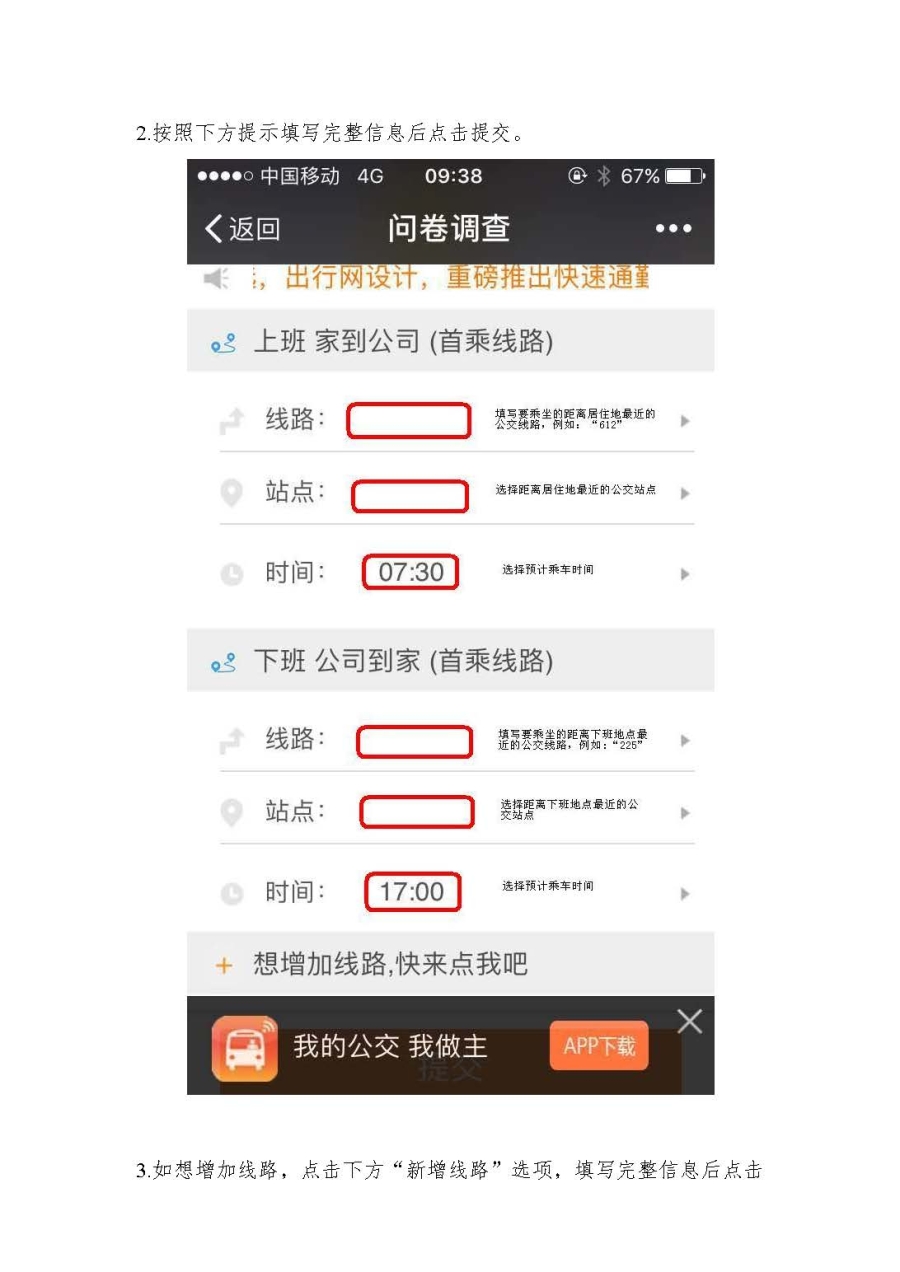
Task: Open the 17:00 time picker arrow
Action: [685, 894]
